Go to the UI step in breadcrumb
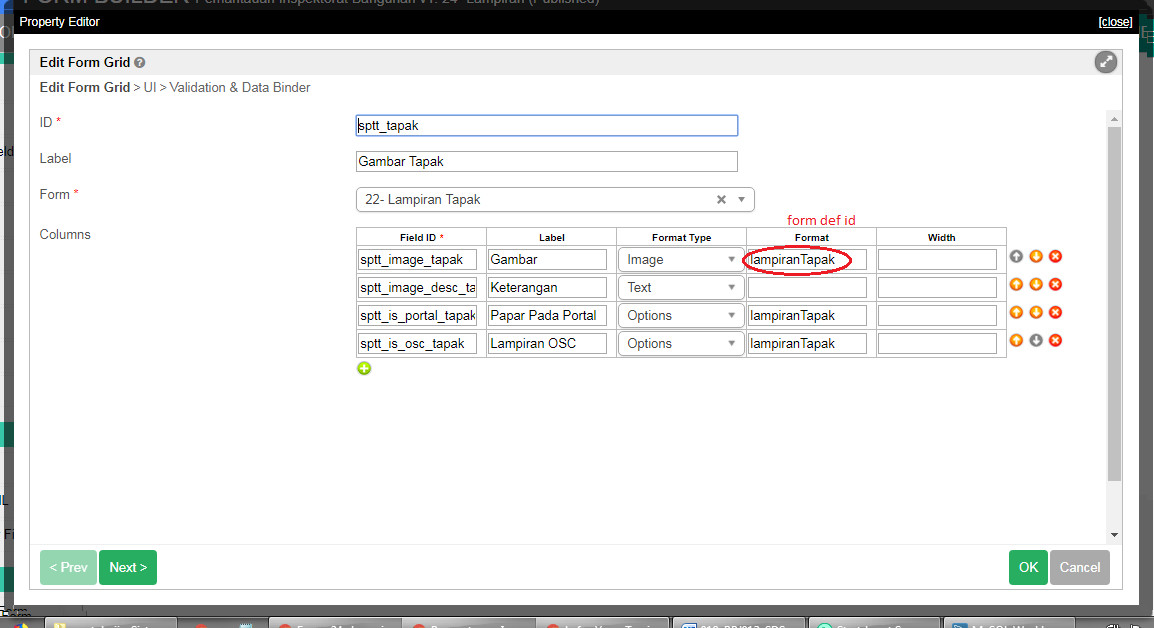1154x628 pixels. (x=150, y=88)
